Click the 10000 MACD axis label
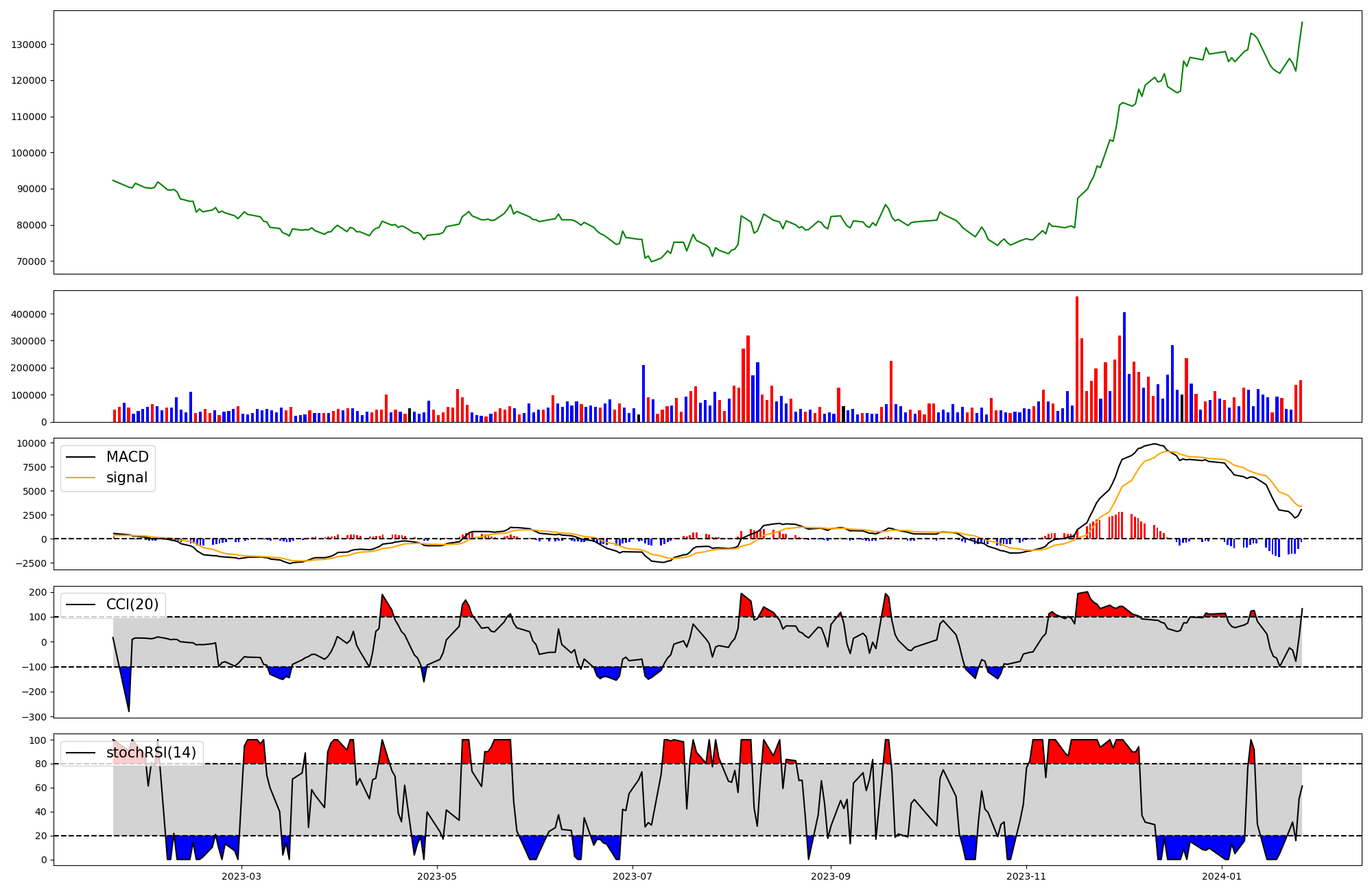The image size is (1372, 892). point(32,443)
